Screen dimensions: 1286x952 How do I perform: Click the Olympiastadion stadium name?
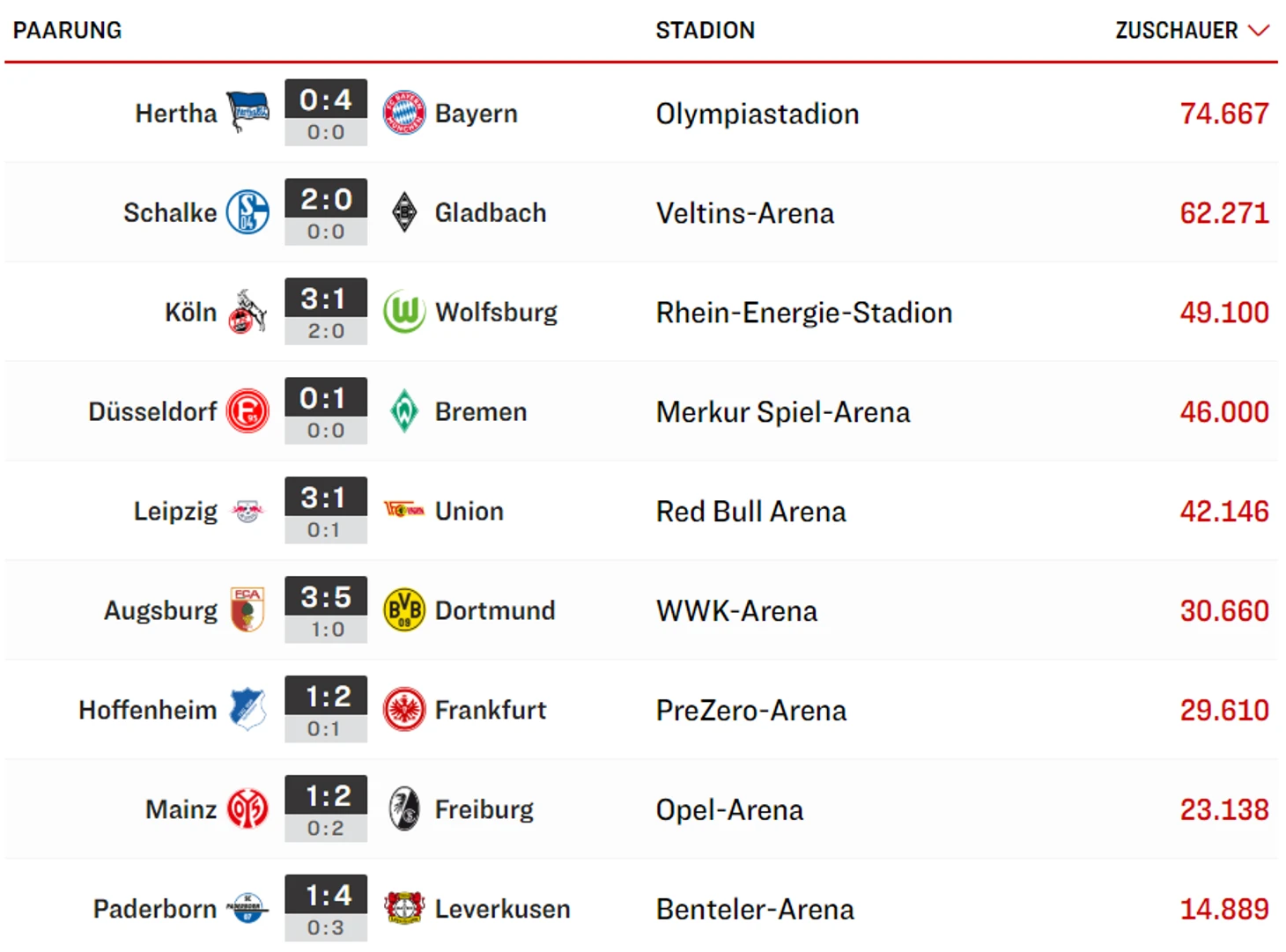[757, 114]
